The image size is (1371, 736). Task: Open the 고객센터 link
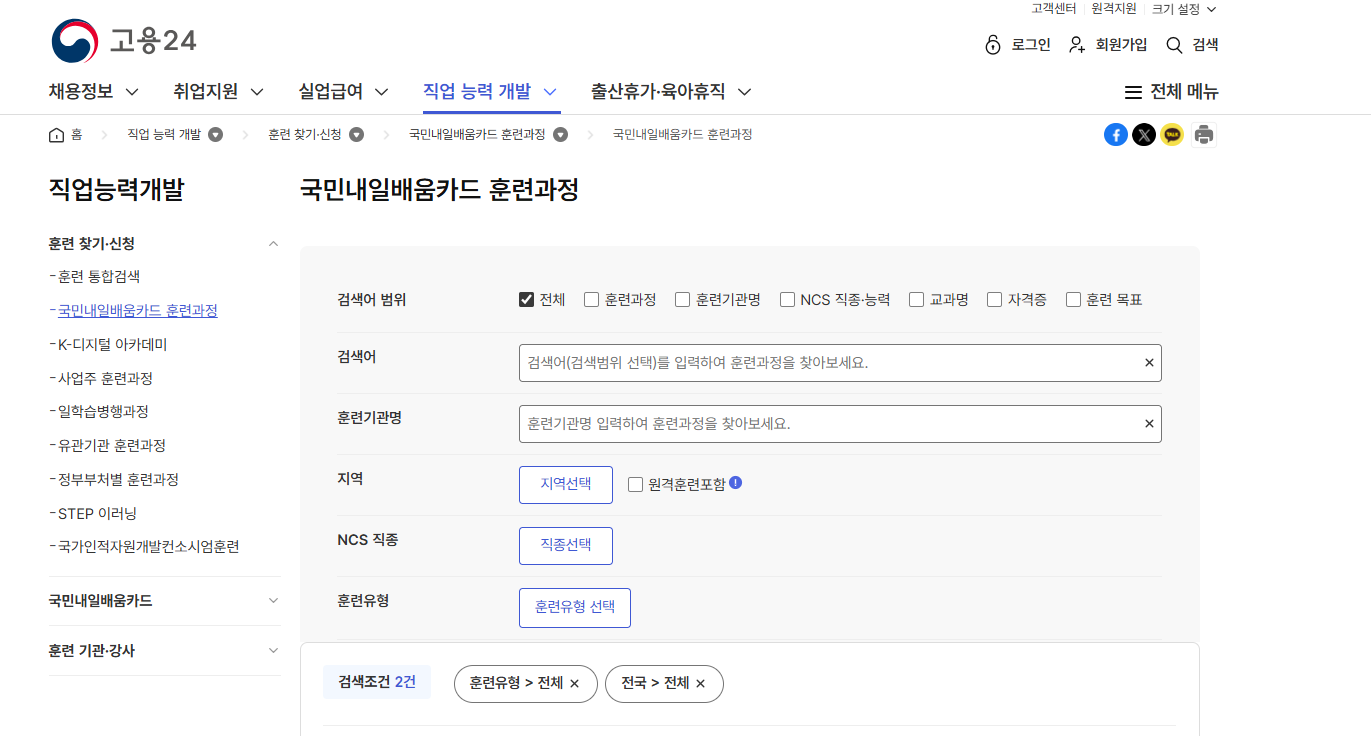[1054, 9]
